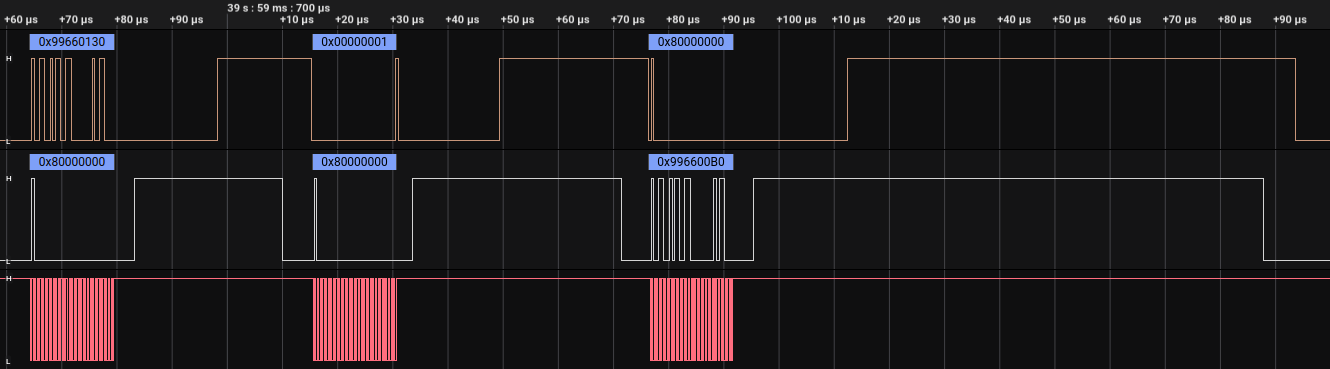The image size is (1330, 369).
Task: Click the 39 s : 59 ms : 700 µs timestamp
Action: pos(278,7)
